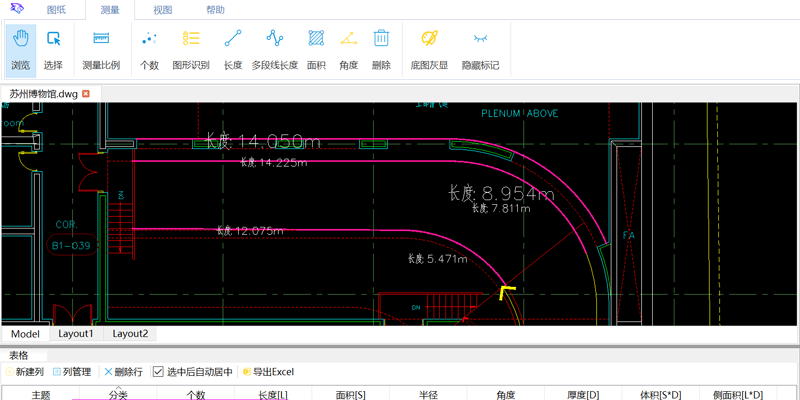
Task: Click the 体积[S*D] column header
Action: 661,394
